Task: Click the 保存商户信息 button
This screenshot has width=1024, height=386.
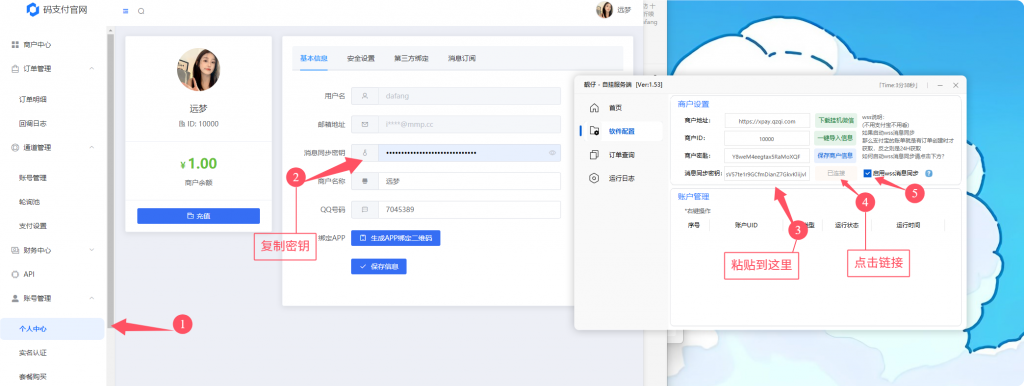Action: 835,155
